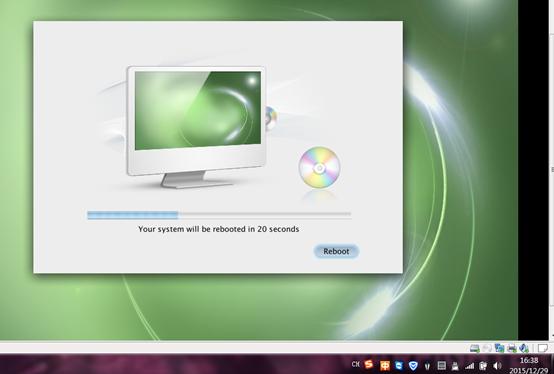Open the Sogou orange S tray icon
The height and width of the screenshot is (374, 554).
pos(369,364)
